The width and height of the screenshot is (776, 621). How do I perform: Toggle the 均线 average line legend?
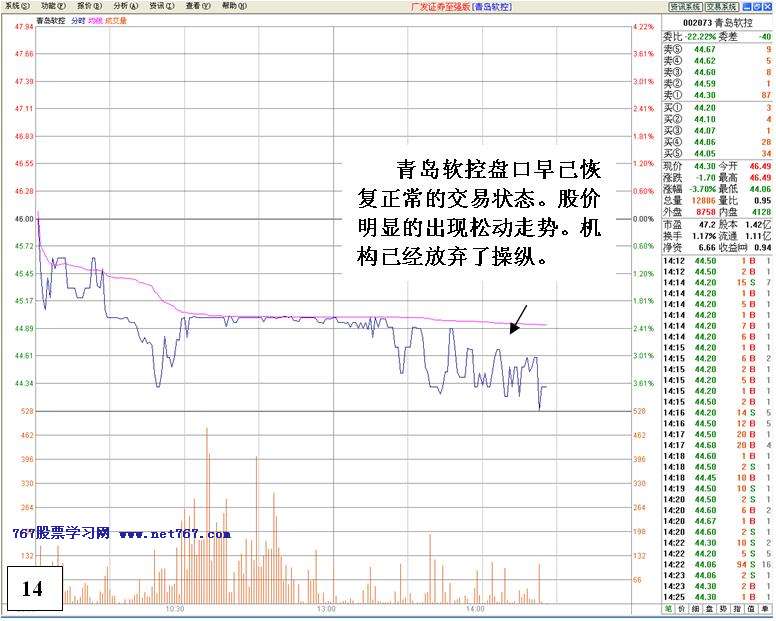[x=95, y=20]
